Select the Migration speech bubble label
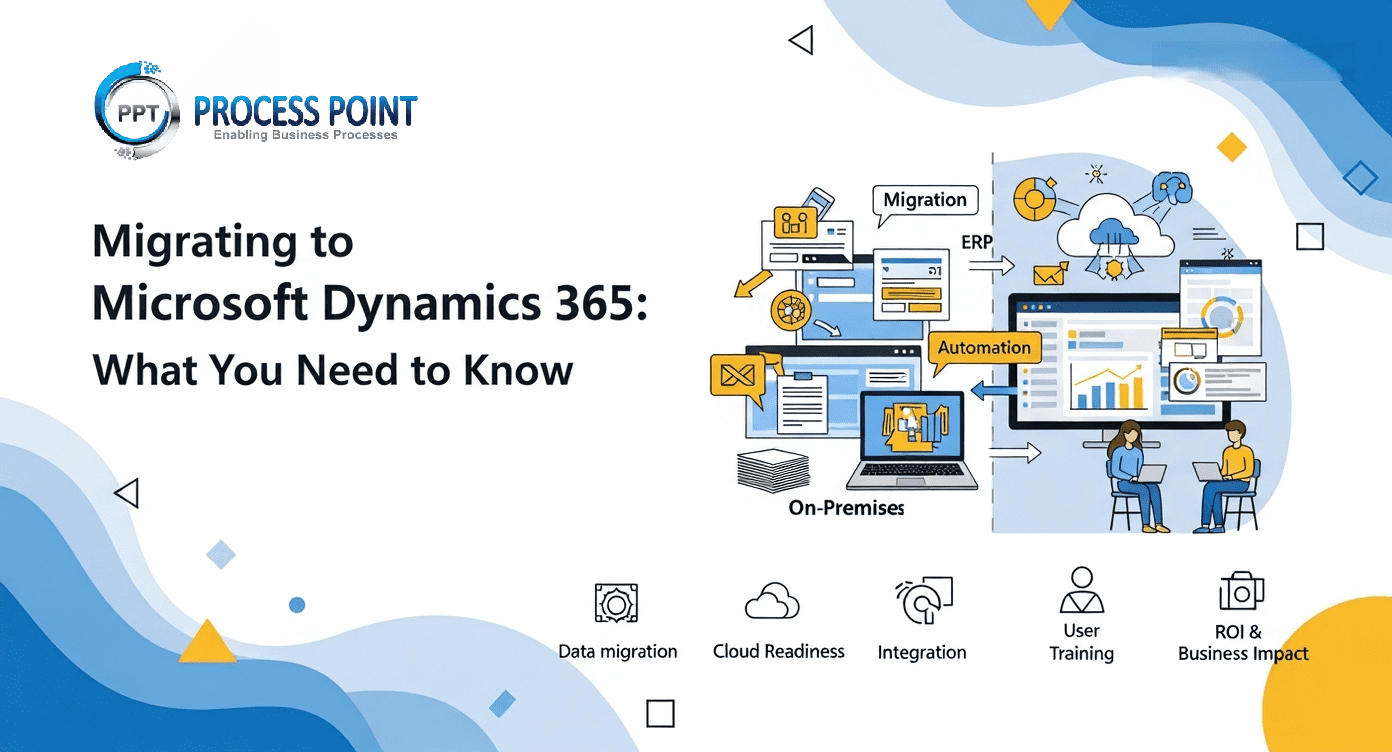The image size is (1392, 752). coord(925,200)
